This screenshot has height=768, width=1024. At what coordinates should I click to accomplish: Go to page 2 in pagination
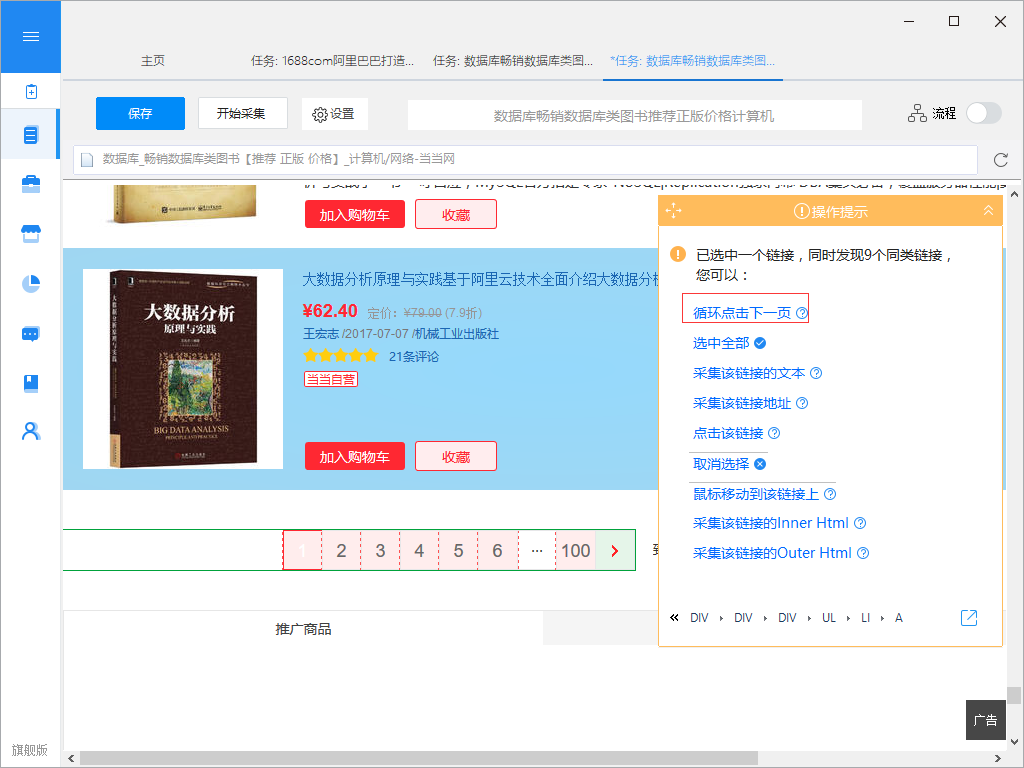[x=341, y=551]
